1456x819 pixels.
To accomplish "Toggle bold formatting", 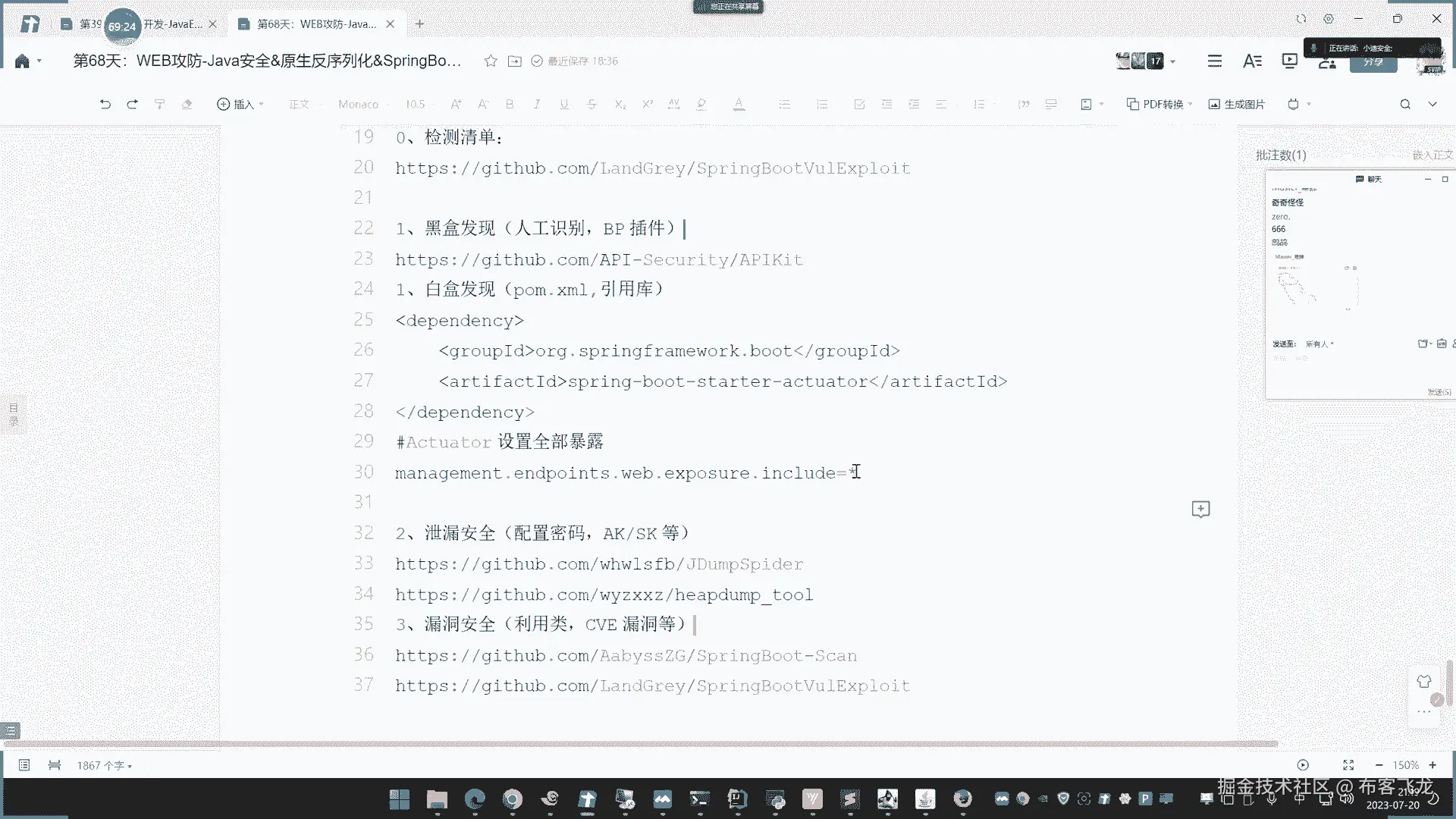I will coord(510,104).
